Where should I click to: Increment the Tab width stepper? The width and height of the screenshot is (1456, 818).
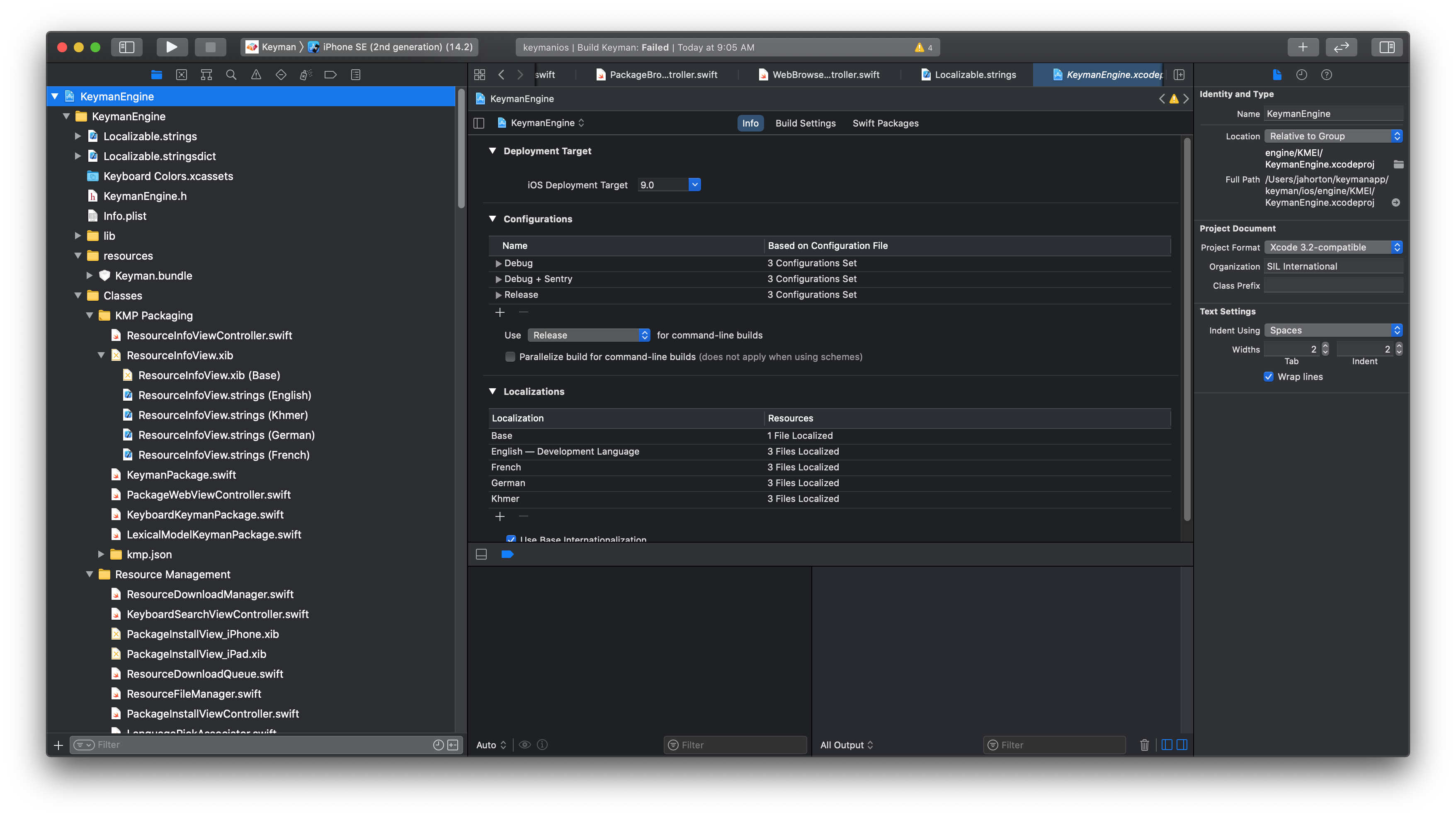1325,346
